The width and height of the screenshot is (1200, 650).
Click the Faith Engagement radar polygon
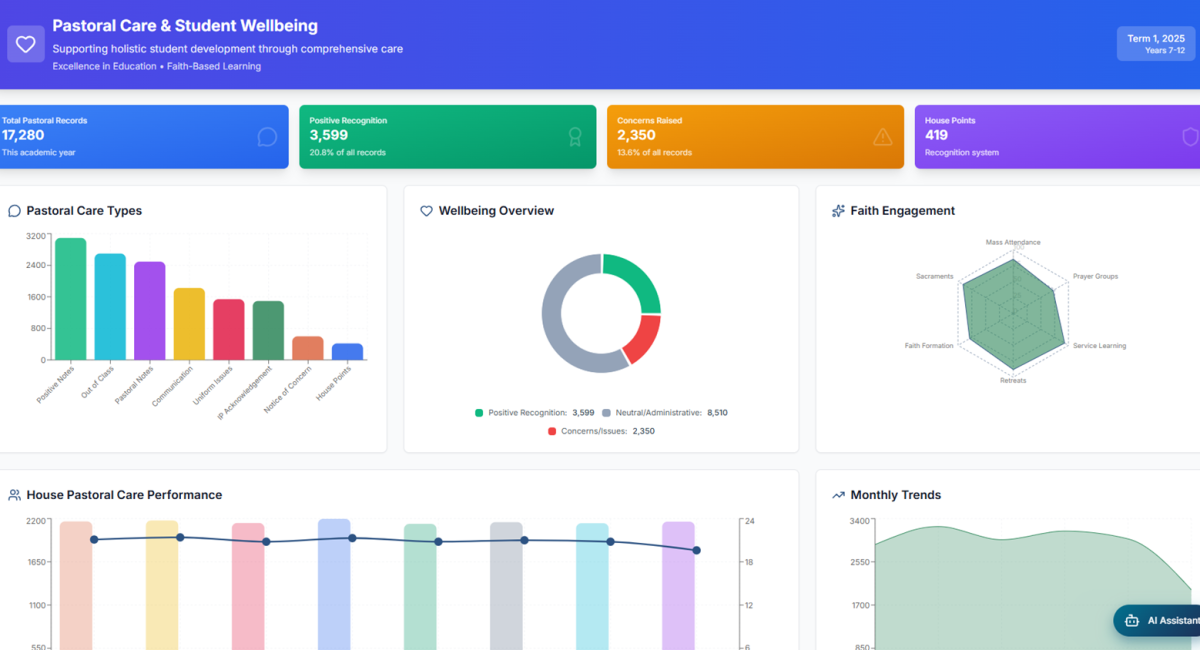(x=1012, y=313)
